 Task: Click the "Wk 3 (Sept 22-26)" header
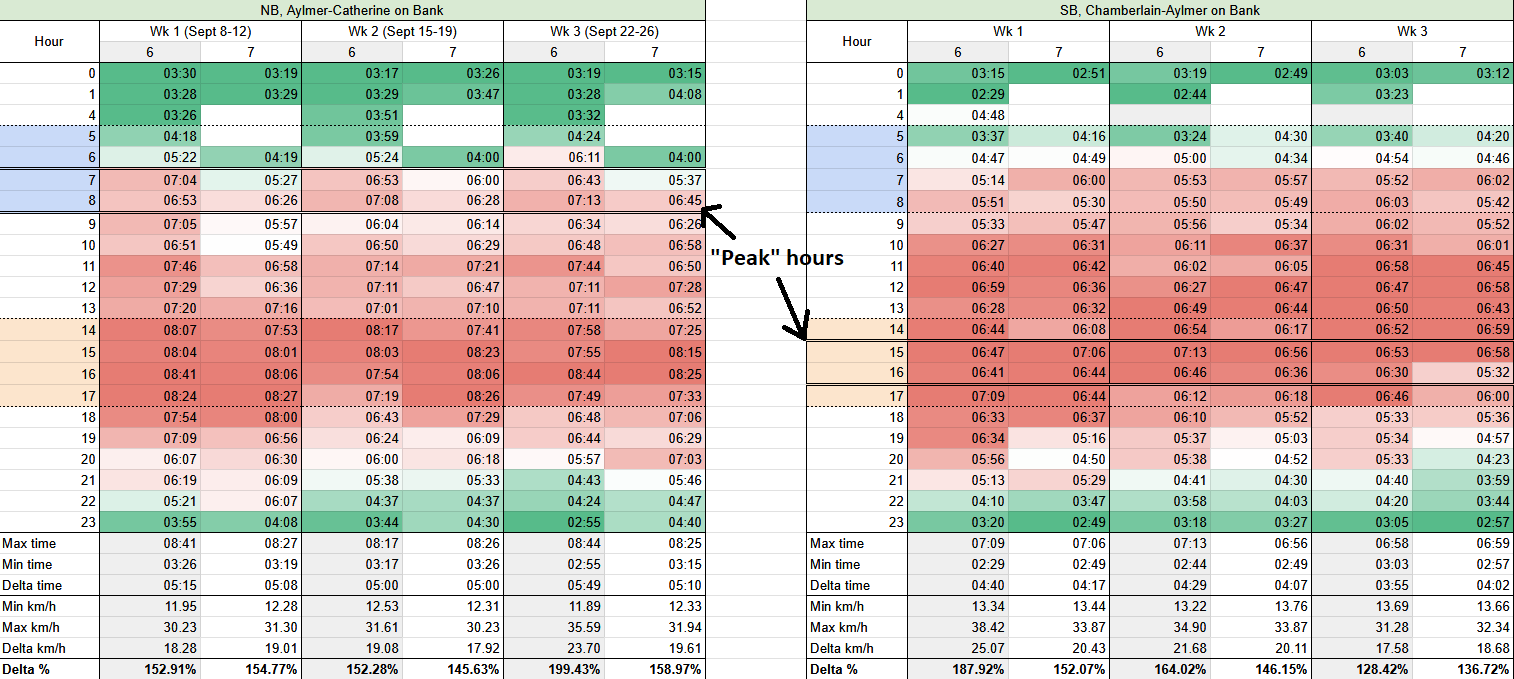pyautogui.click(x=604, y=31)
